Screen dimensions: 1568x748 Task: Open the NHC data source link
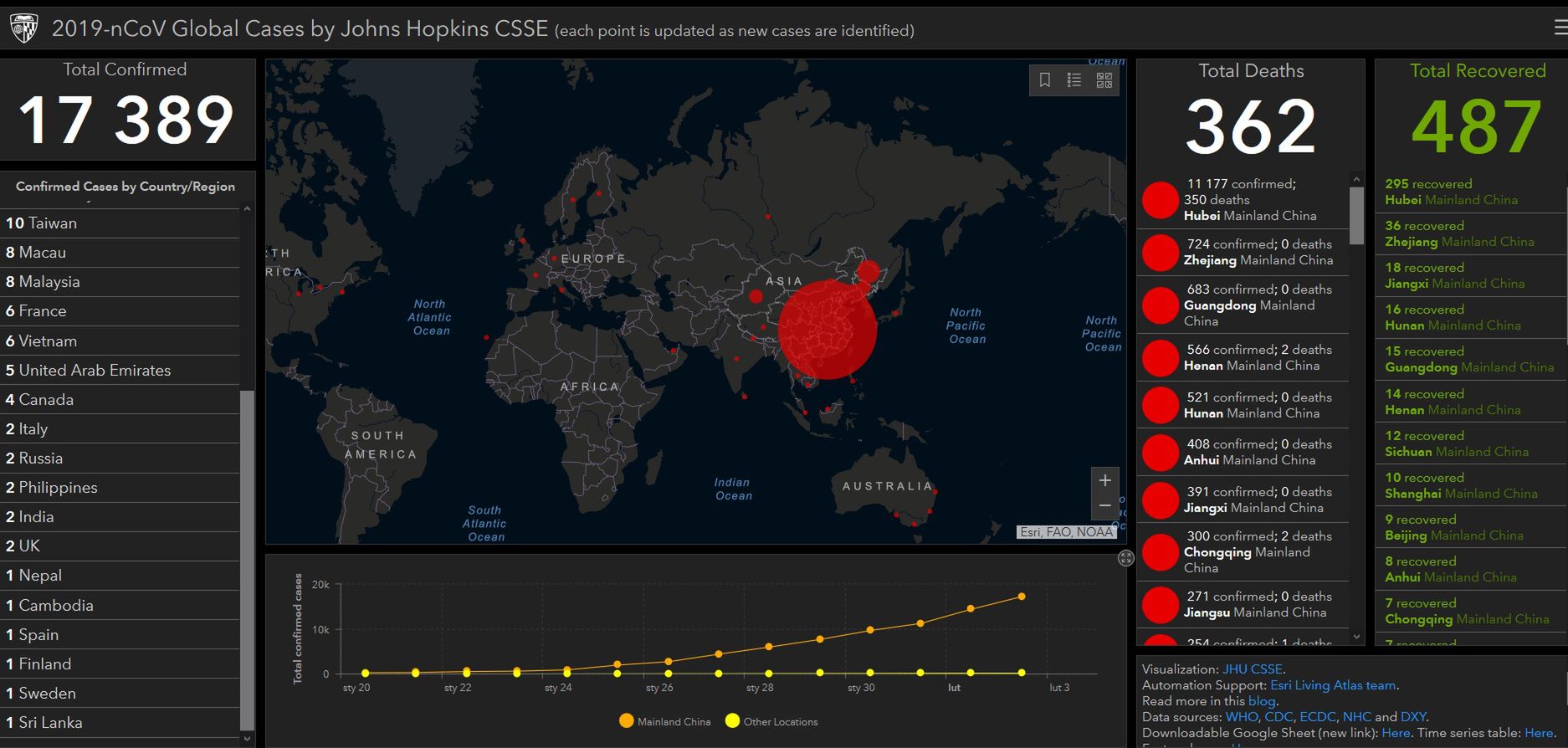pos(1356,717)
